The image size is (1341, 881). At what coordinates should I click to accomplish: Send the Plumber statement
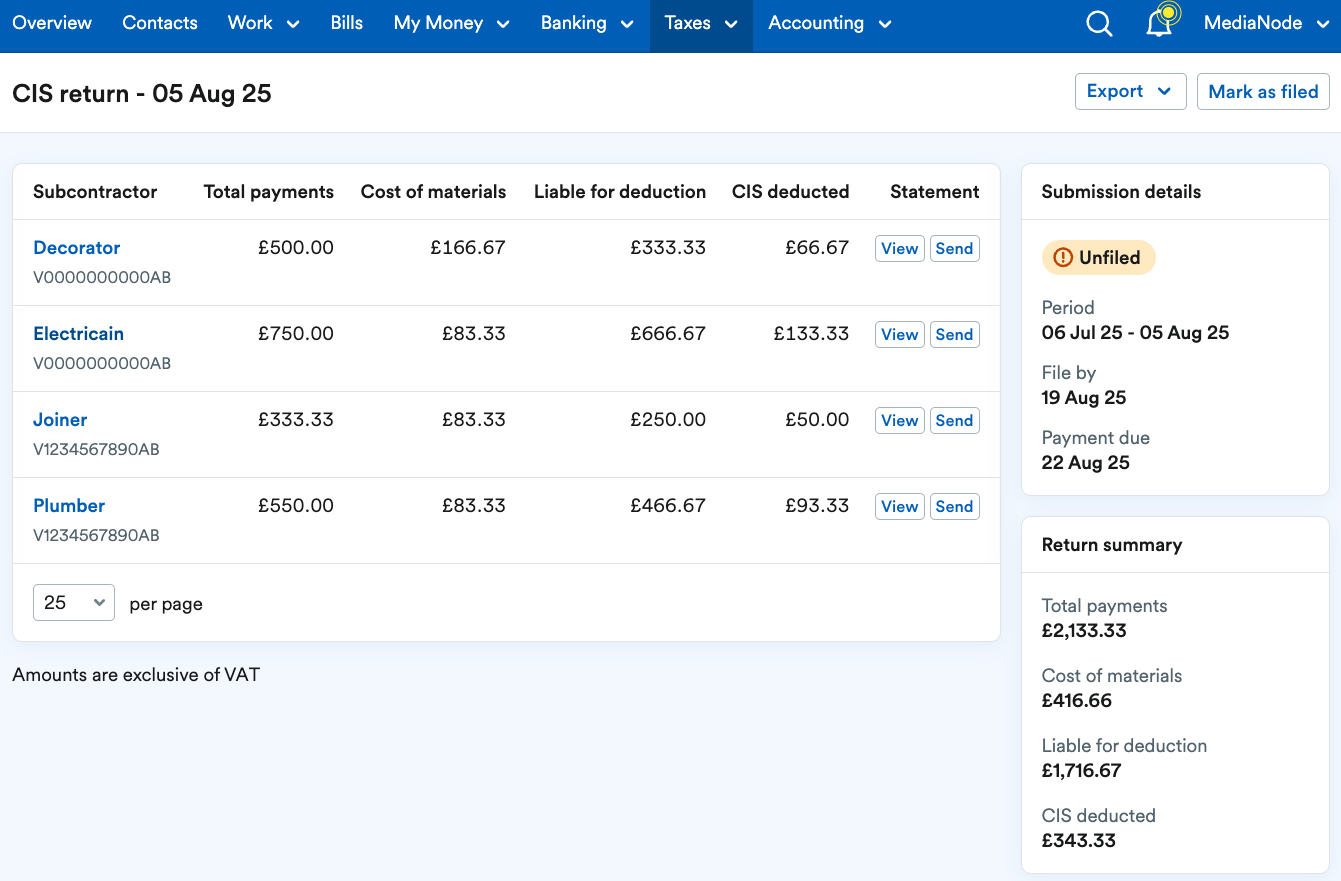coord(954,506)
